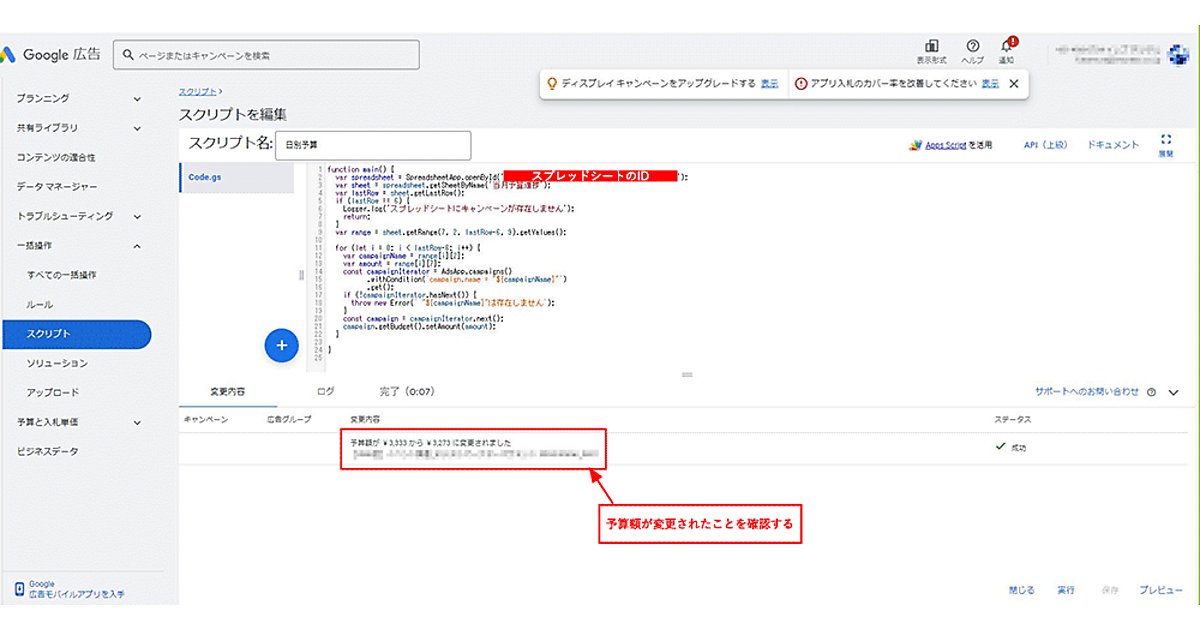Select the 変更内容 tab
The image size is (1200, 630).
[x=227, y=391]
